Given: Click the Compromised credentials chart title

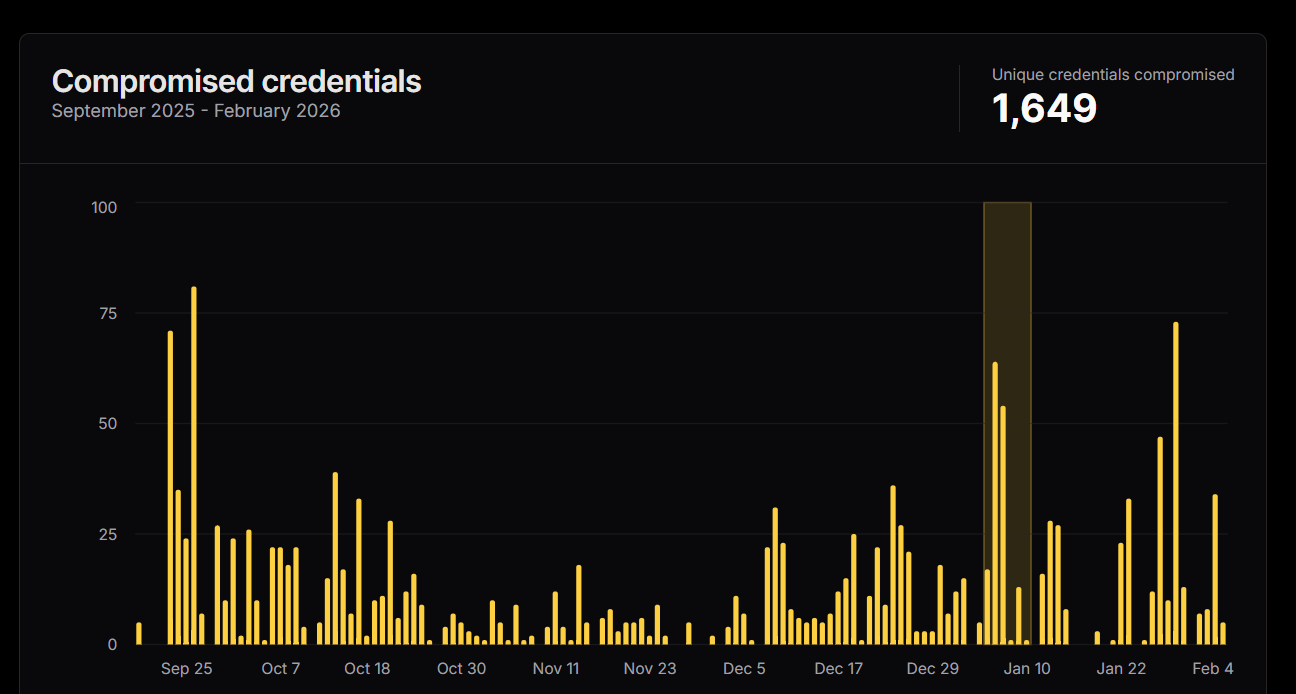Looking at the screenshot, I should 236,81.
